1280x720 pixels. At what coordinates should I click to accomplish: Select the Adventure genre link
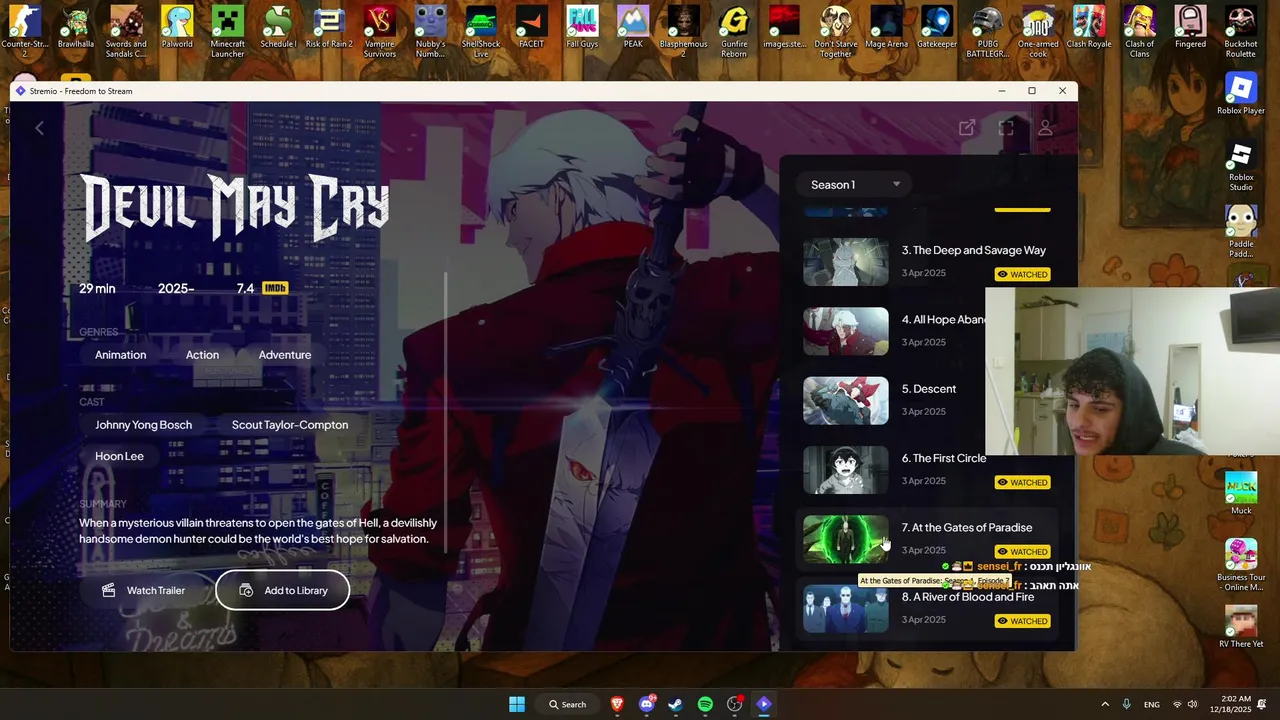pos(285,355)
